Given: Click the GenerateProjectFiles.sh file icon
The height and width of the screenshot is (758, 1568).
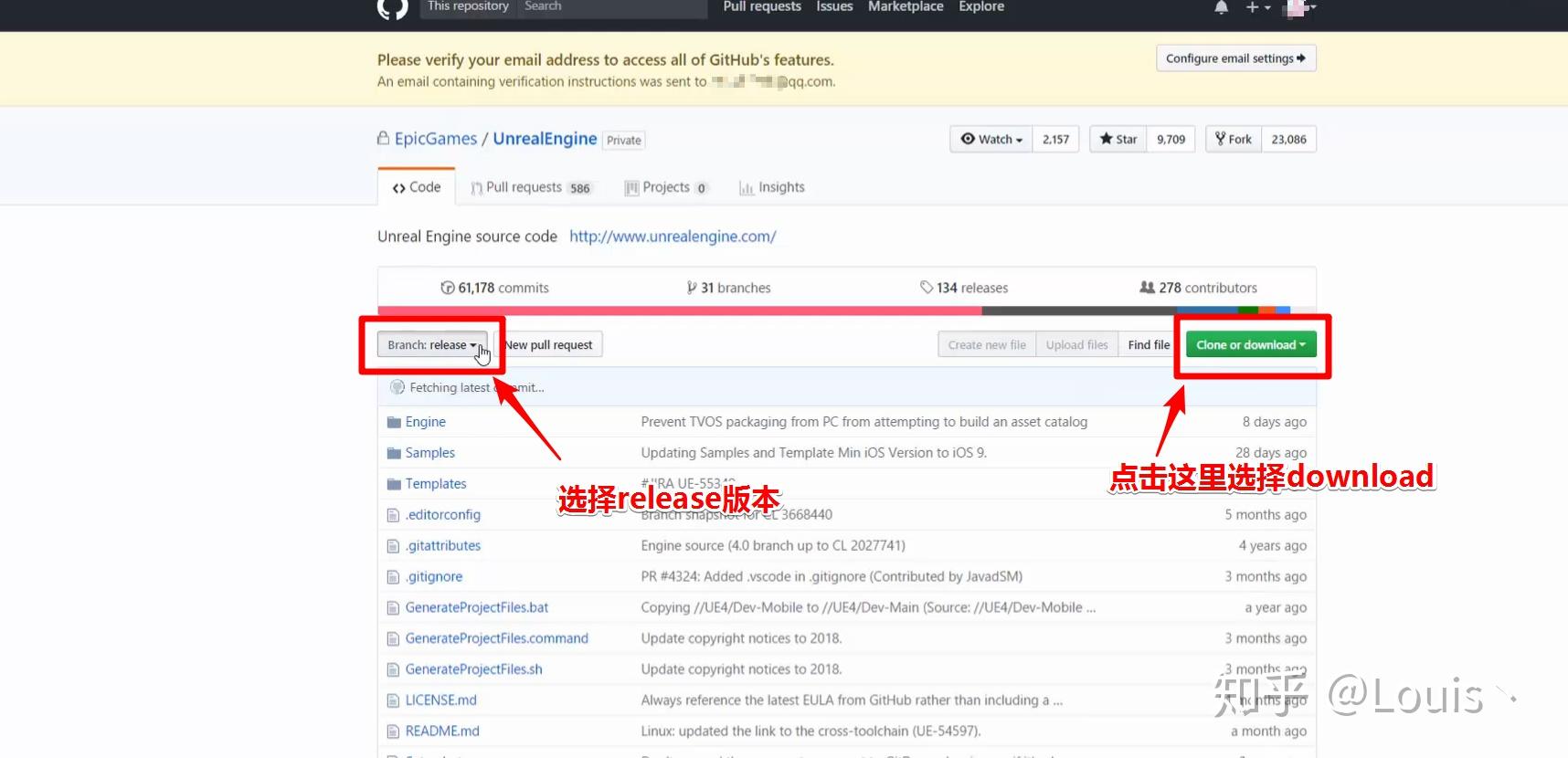Looking at the screenshot, I should click(394, 670).
